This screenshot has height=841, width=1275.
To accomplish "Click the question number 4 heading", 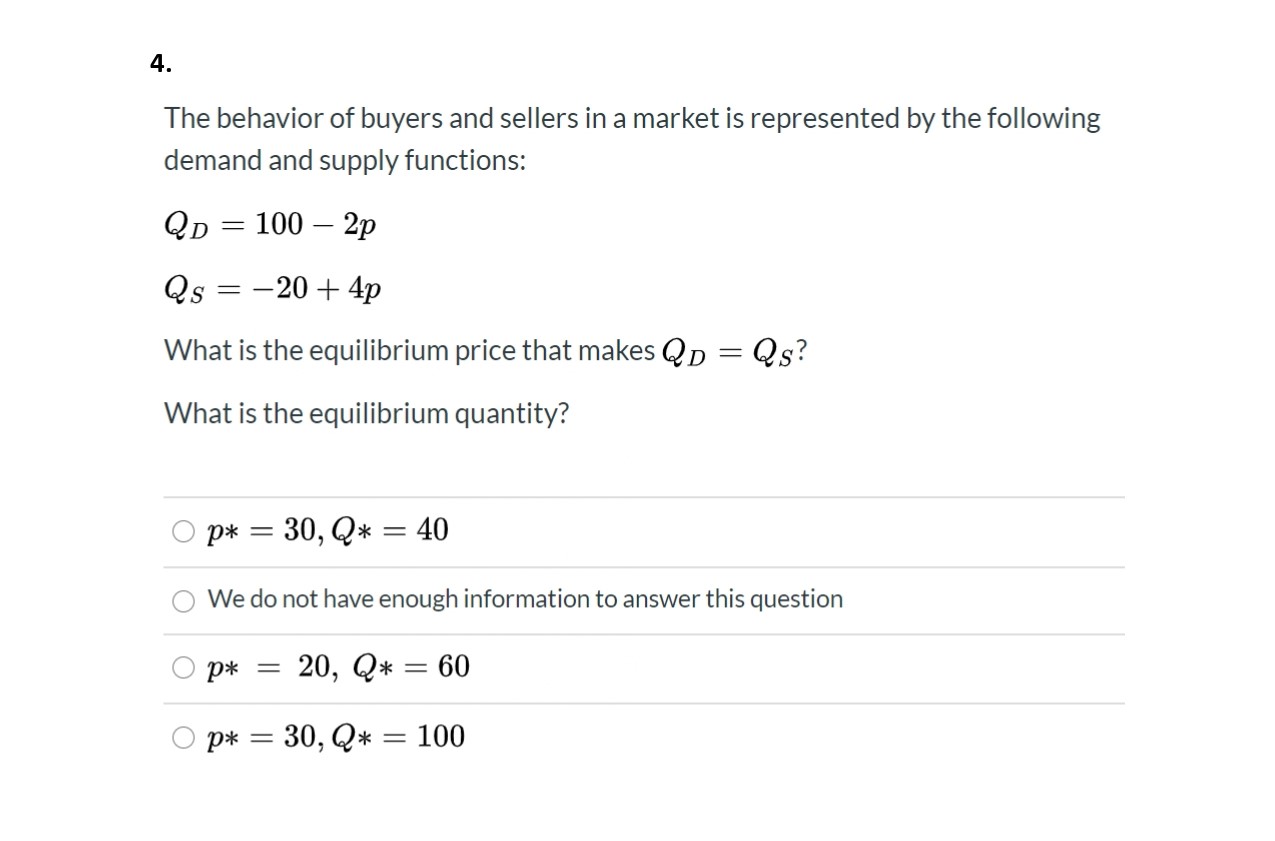I will coord(161,64).
